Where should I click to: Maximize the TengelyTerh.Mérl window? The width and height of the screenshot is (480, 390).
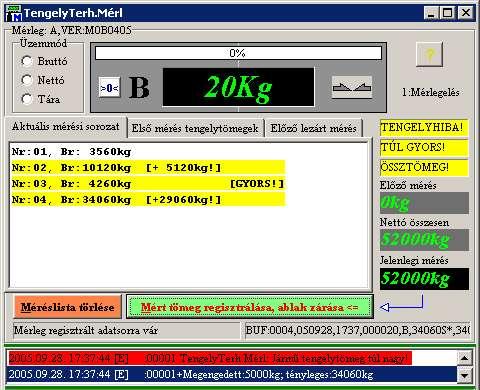[x=447, y=13]
